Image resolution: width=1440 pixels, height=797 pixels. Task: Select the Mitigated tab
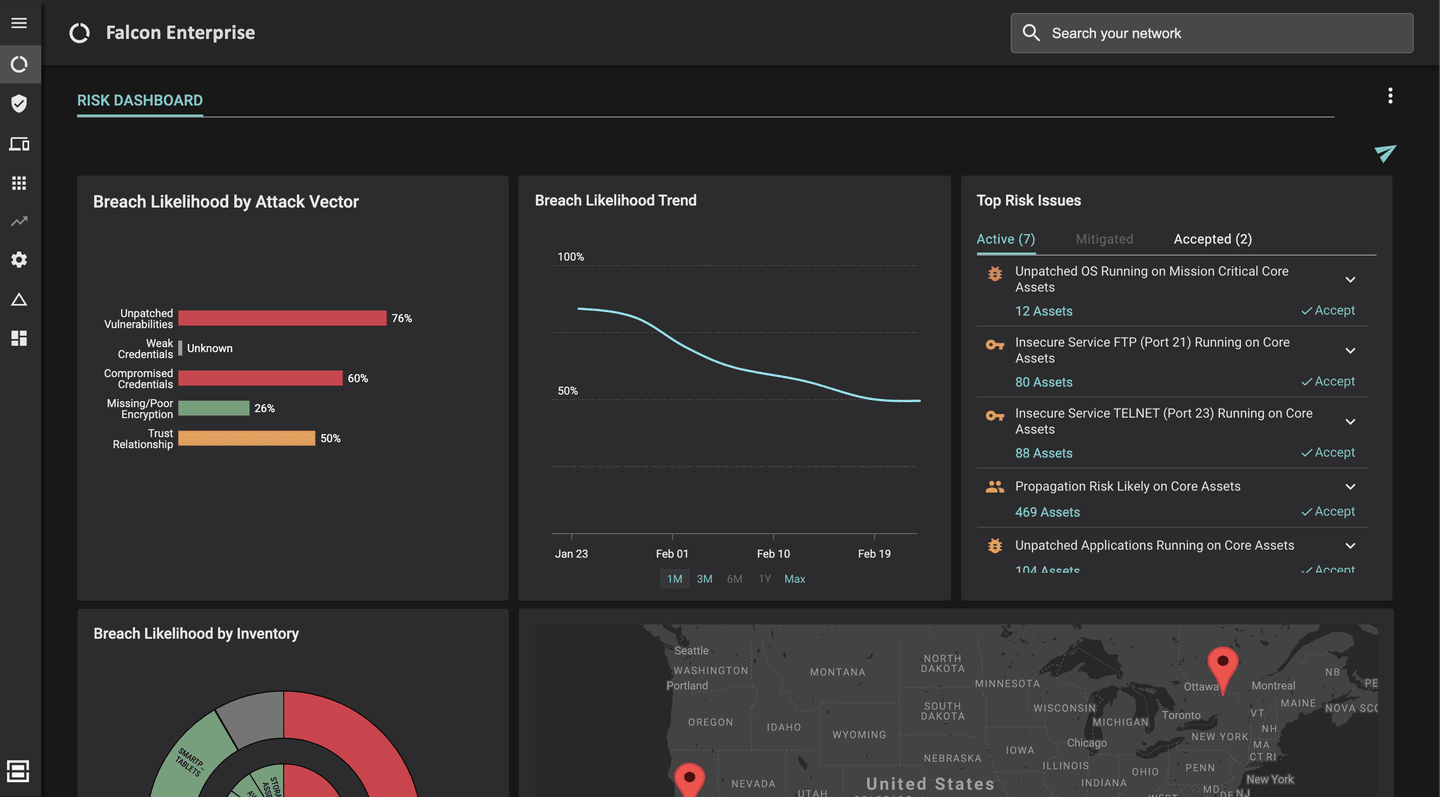point(1104,239)
